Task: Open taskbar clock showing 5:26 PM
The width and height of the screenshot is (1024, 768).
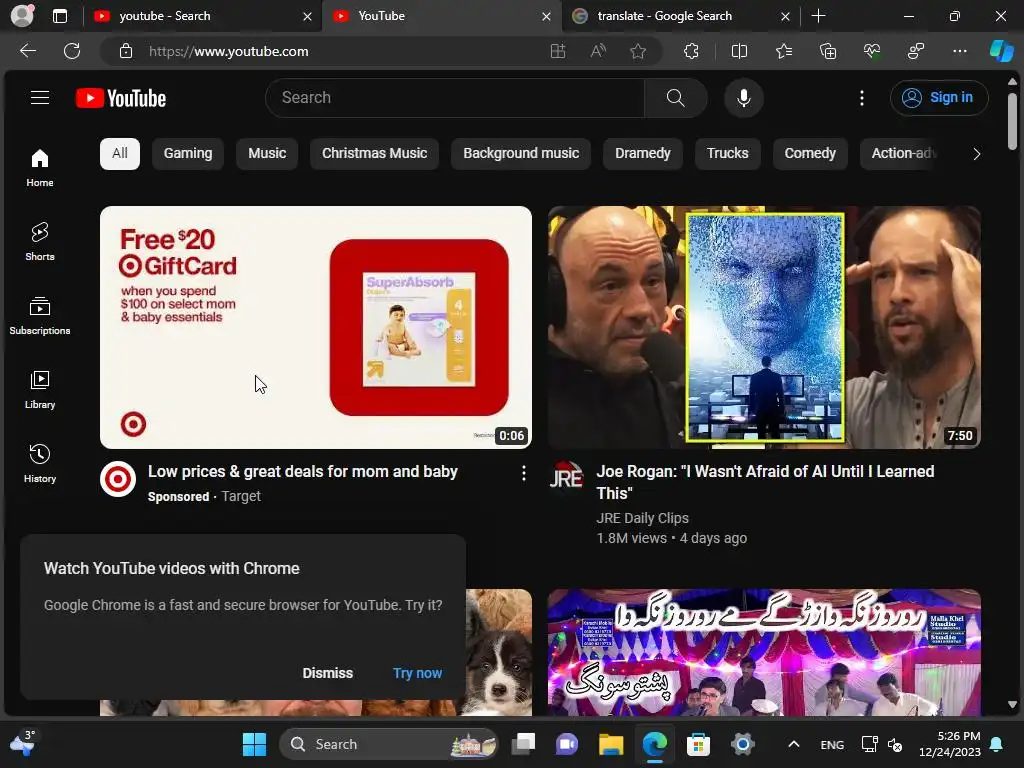Action: tap(950, 744)
